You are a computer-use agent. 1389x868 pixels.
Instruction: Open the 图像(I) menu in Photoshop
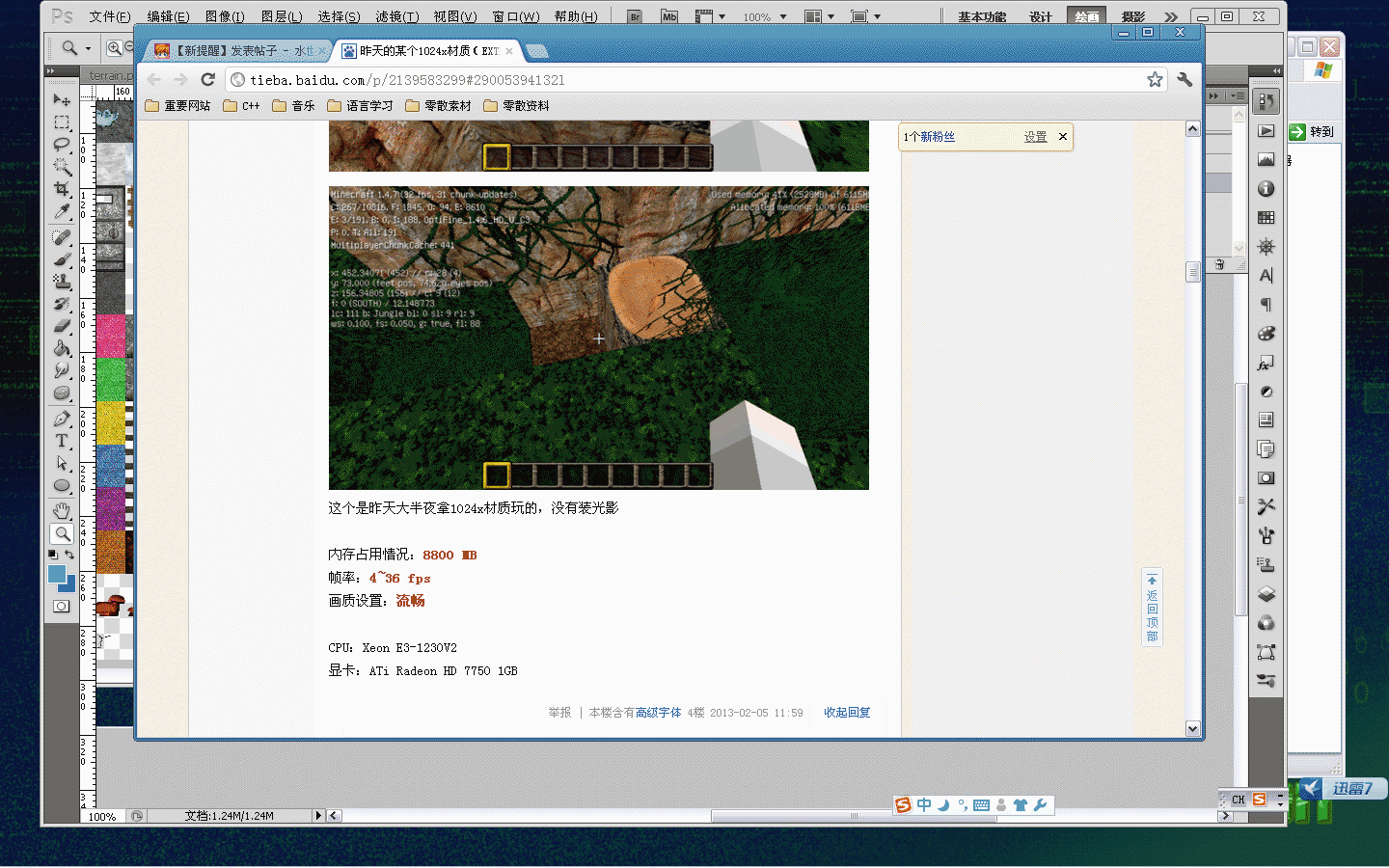click(x=225, y=16)
